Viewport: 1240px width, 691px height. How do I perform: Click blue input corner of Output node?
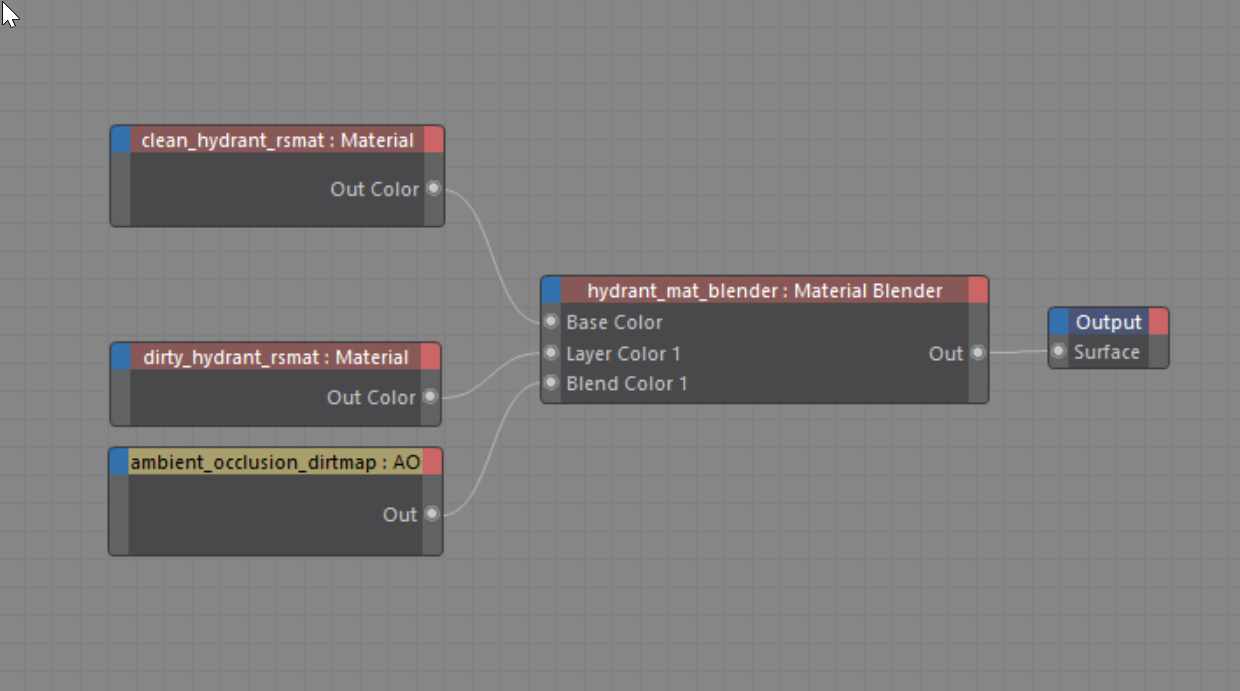[1059, 322]
